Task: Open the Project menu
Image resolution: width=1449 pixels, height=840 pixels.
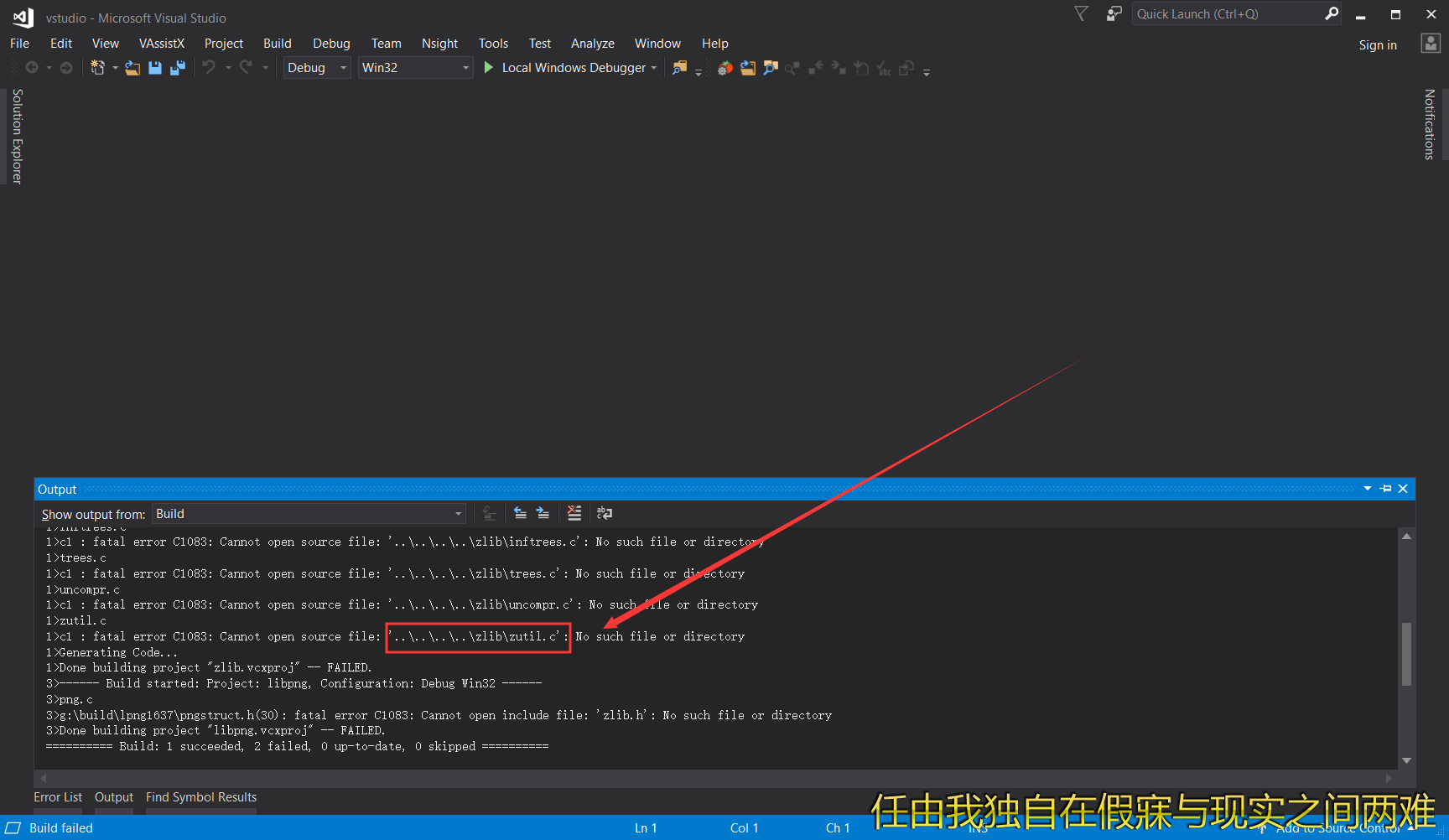Action: click(224, 44)
